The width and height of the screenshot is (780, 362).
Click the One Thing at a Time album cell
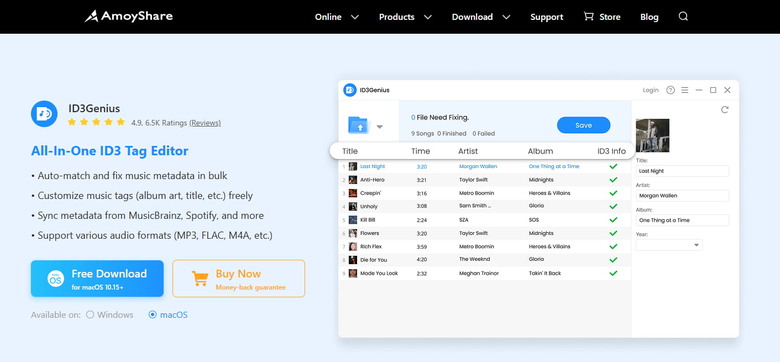554,166
